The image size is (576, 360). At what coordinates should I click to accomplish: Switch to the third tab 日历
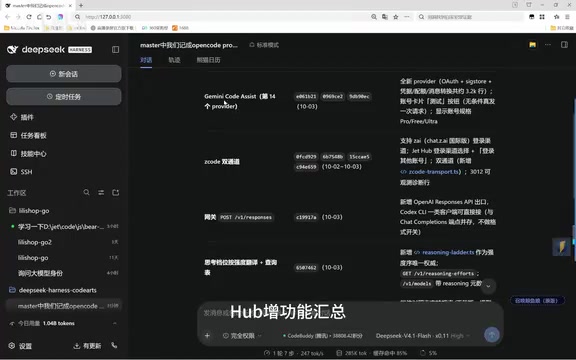pyautogui.click(x=208, y=60)
